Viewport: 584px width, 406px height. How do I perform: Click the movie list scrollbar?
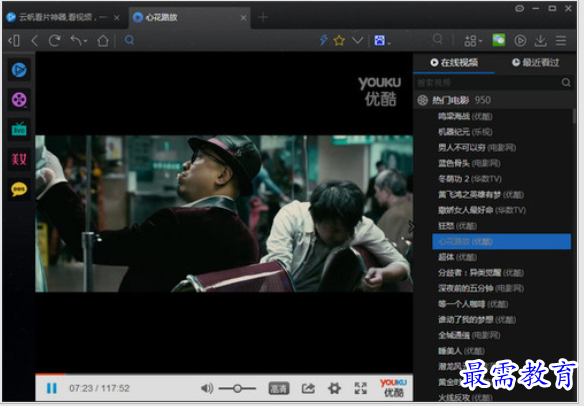click(574, 116)
